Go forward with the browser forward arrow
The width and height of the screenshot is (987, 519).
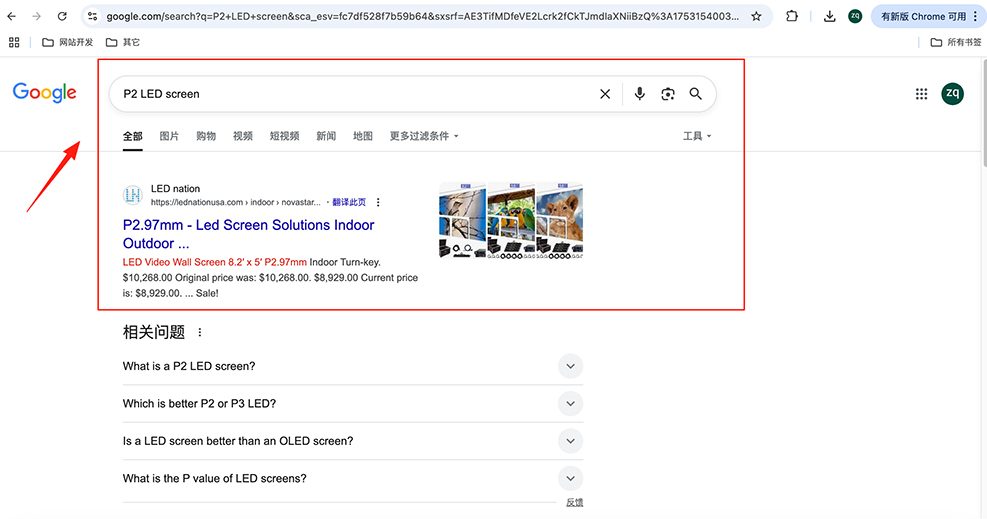(37, 16)
